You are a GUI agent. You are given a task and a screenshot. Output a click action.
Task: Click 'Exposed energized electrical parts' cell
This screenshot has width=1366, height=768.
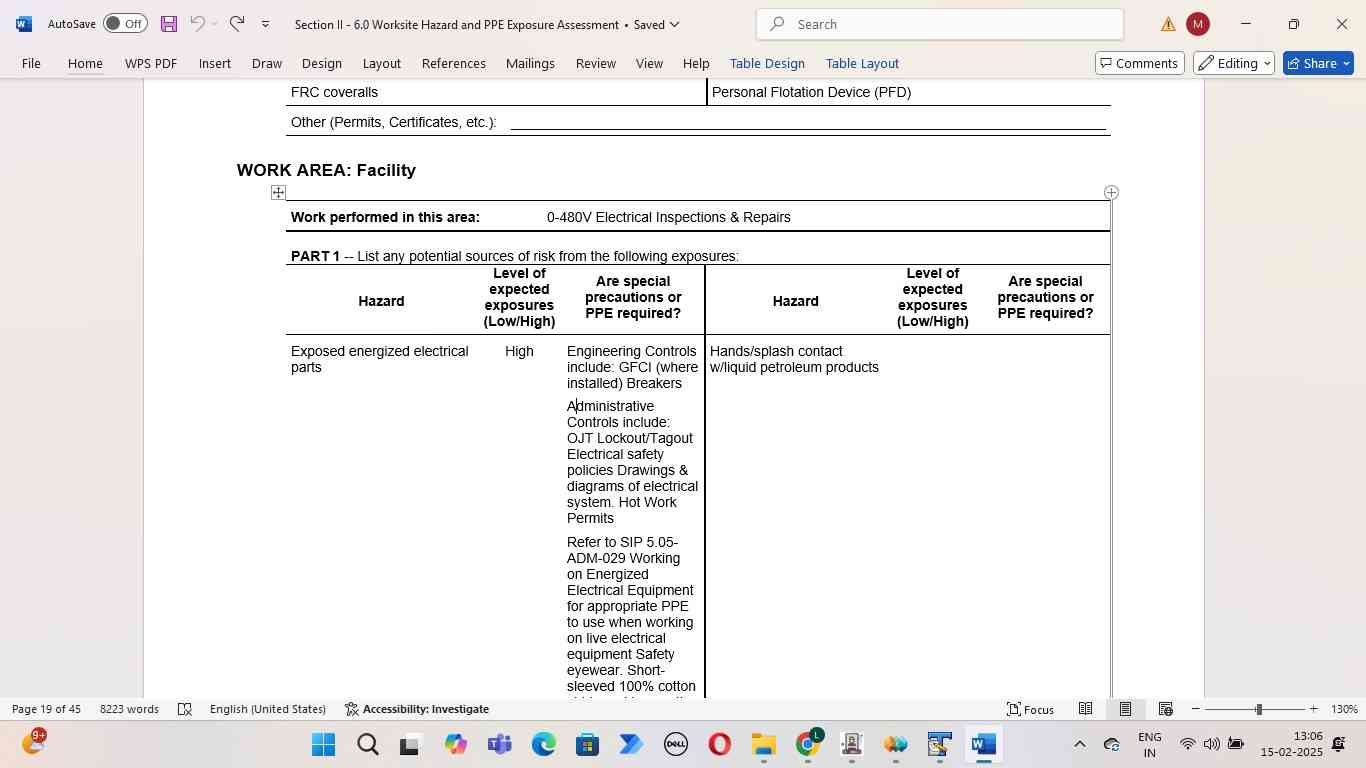point(380,359)
